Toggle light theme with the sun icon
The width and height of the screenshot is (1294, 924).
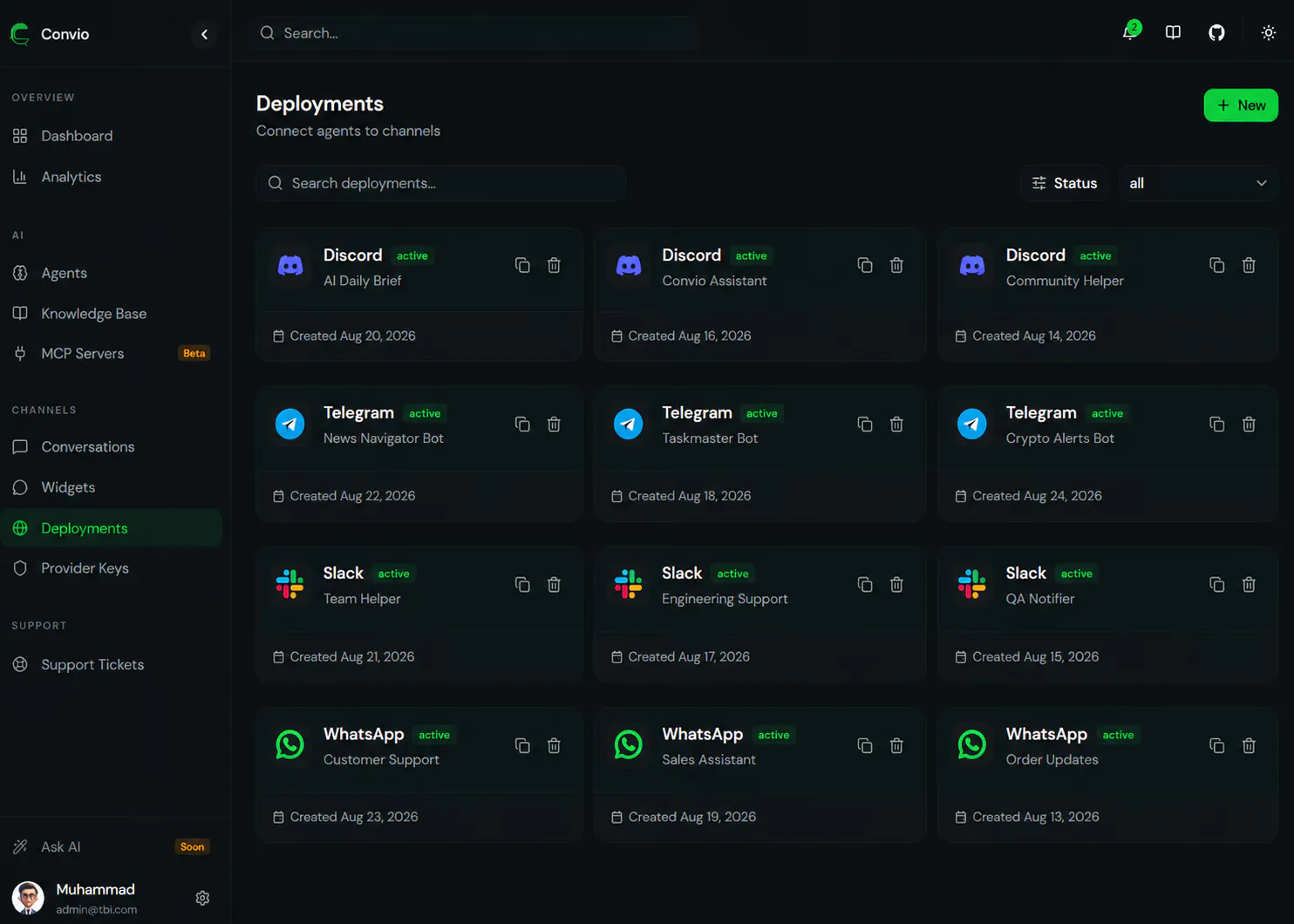(x=1269, y=32)
